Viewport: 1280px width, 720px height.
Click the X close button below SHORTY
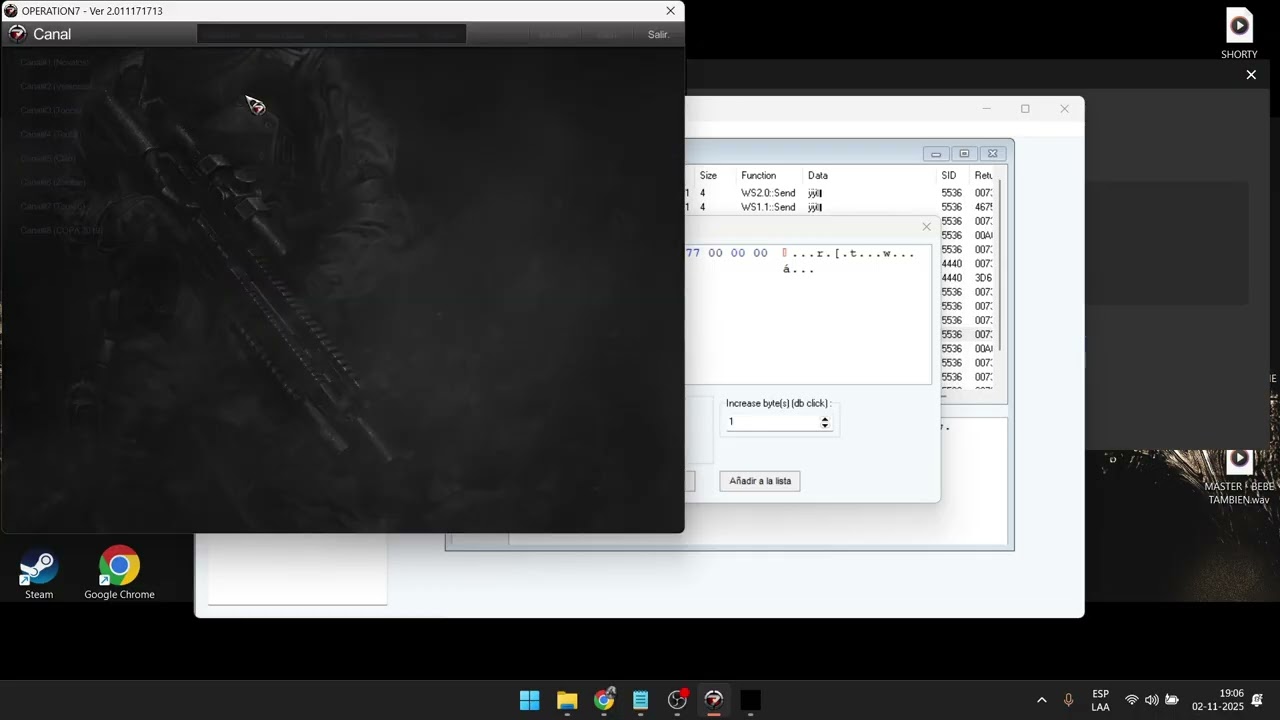[1251, 75]
